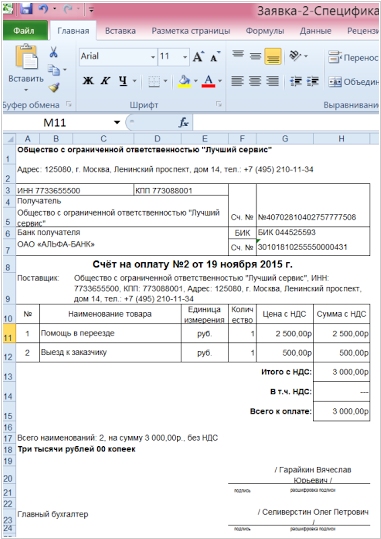Click the Redo arrow icon

tap(68, 9)
